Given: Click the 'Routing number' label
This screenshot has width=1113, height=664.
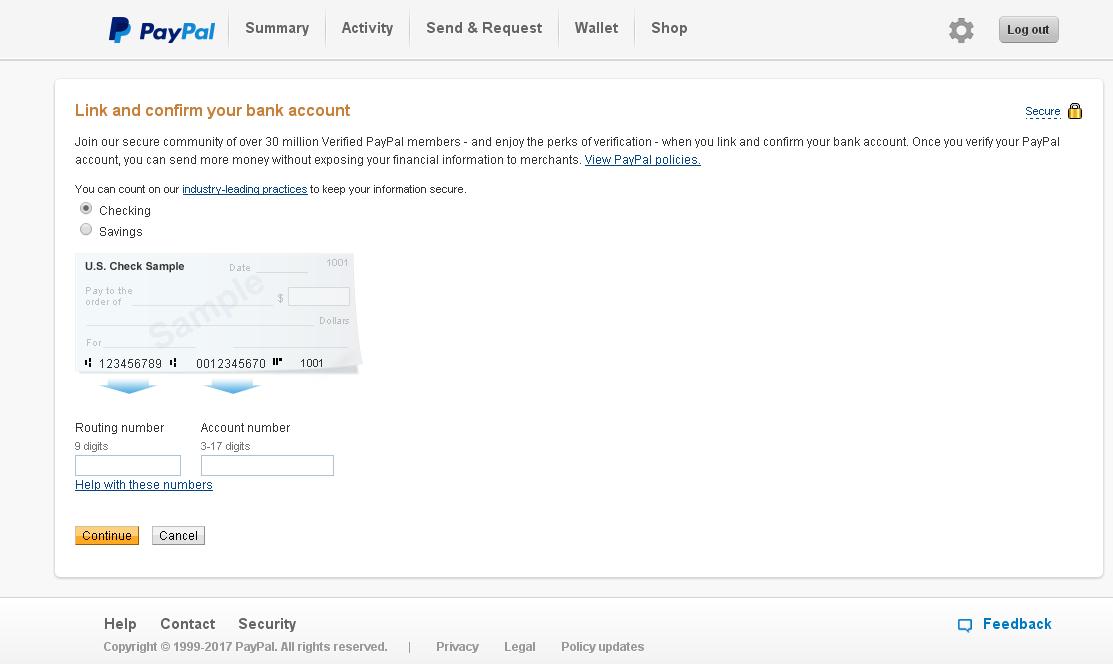Looking at the screenshot, I should [x=119, y=428].
